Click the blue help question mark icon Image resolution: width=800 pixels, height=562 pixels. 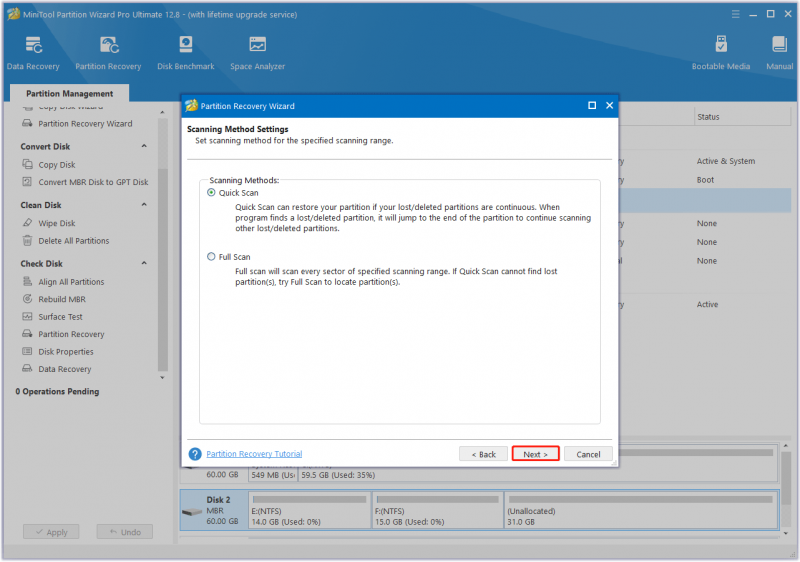(x=194, y=454)
